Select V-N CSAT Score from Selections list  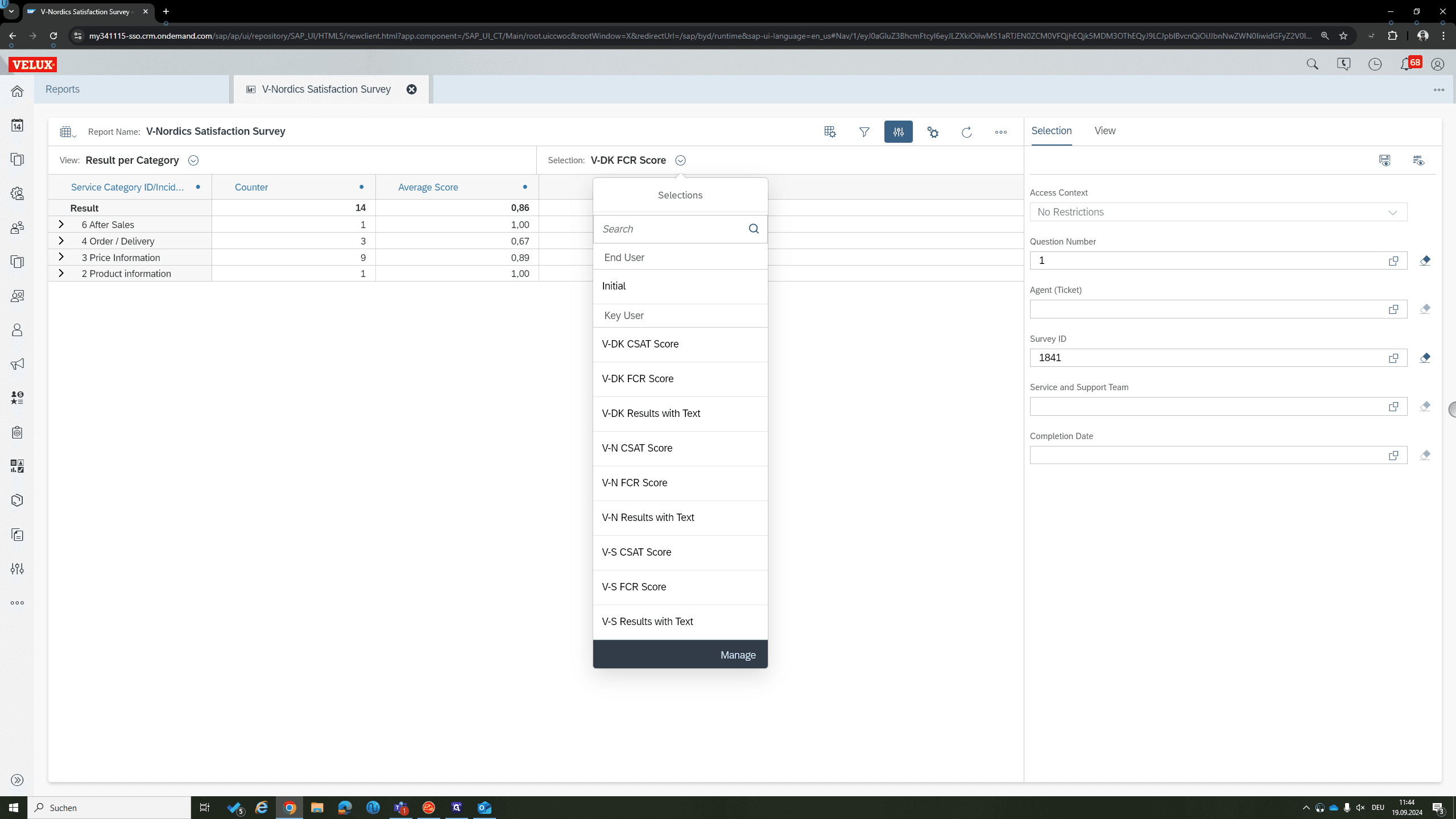(680, 448)
